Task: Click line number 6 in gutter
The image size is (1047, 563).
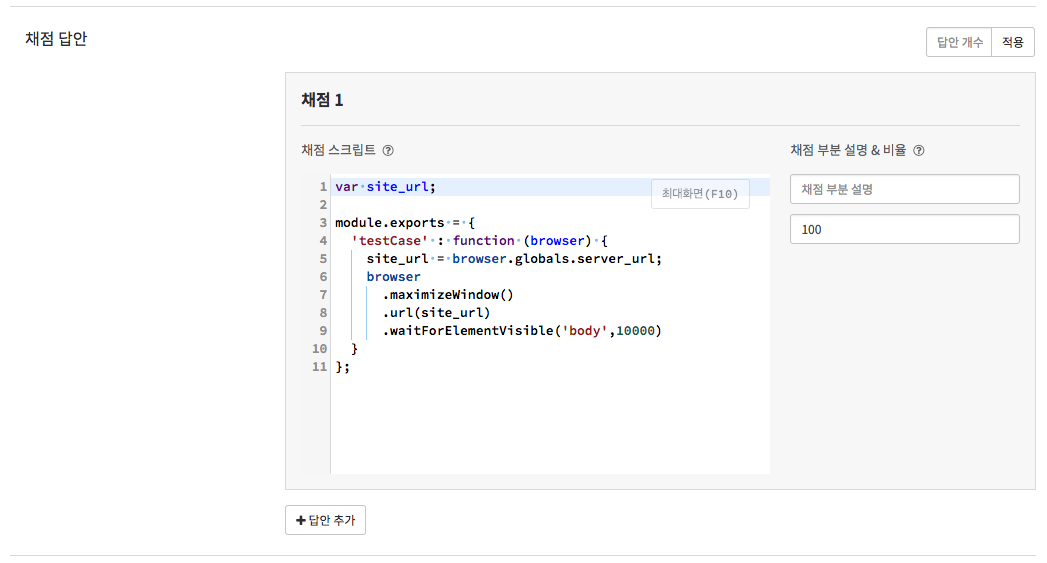Action: (x=322, y=277)
